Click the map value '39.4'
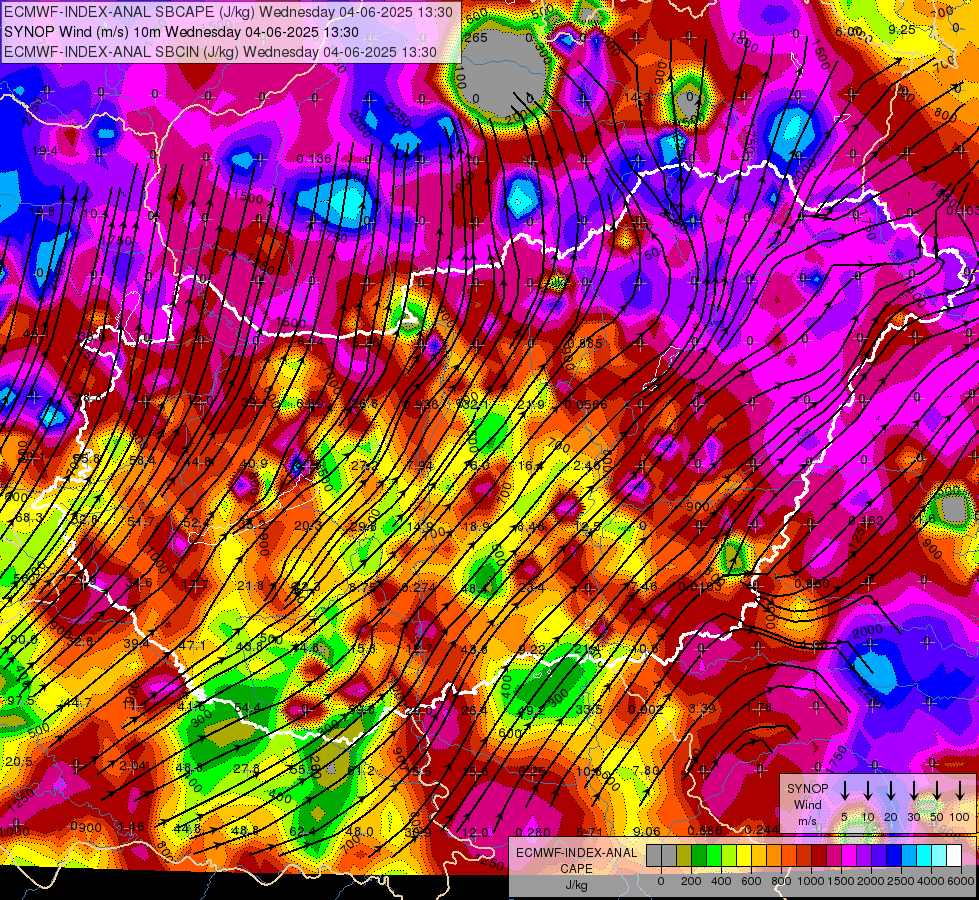 [x=136, y=643]
